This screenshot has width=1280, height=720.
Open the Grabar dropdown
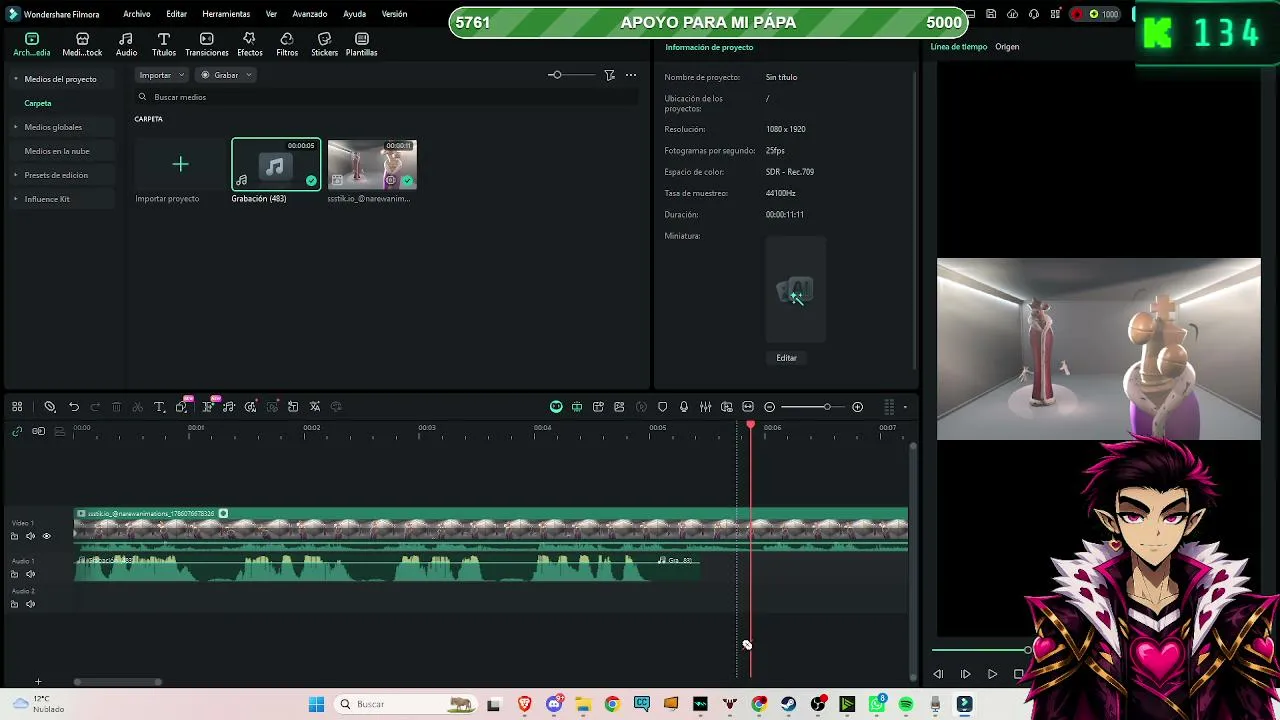(x=226, y=75)
